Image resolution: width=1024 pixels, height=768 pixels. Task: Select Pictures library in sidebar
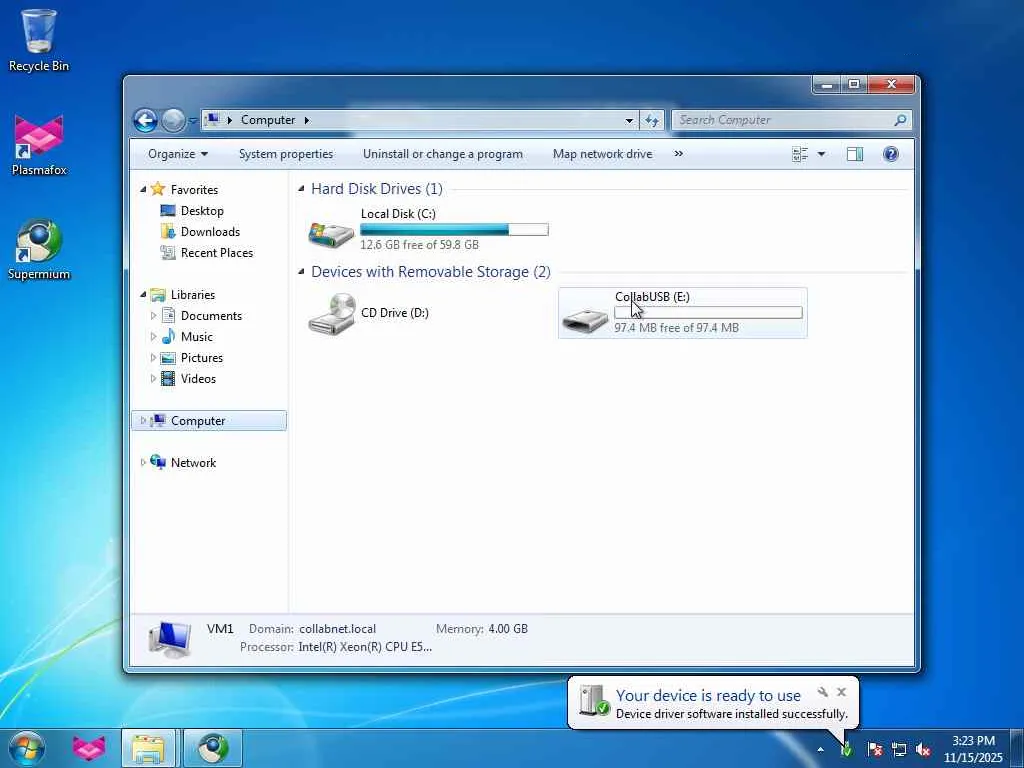point(202,357)
